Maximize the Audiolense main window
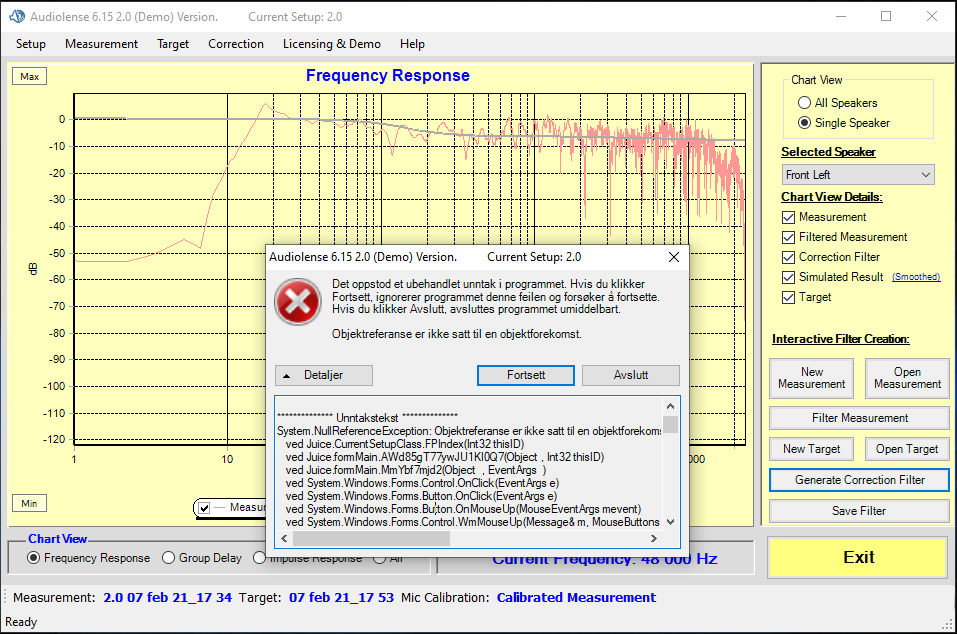This screenshot has width=957, height=634. click(x=886, y=16)
